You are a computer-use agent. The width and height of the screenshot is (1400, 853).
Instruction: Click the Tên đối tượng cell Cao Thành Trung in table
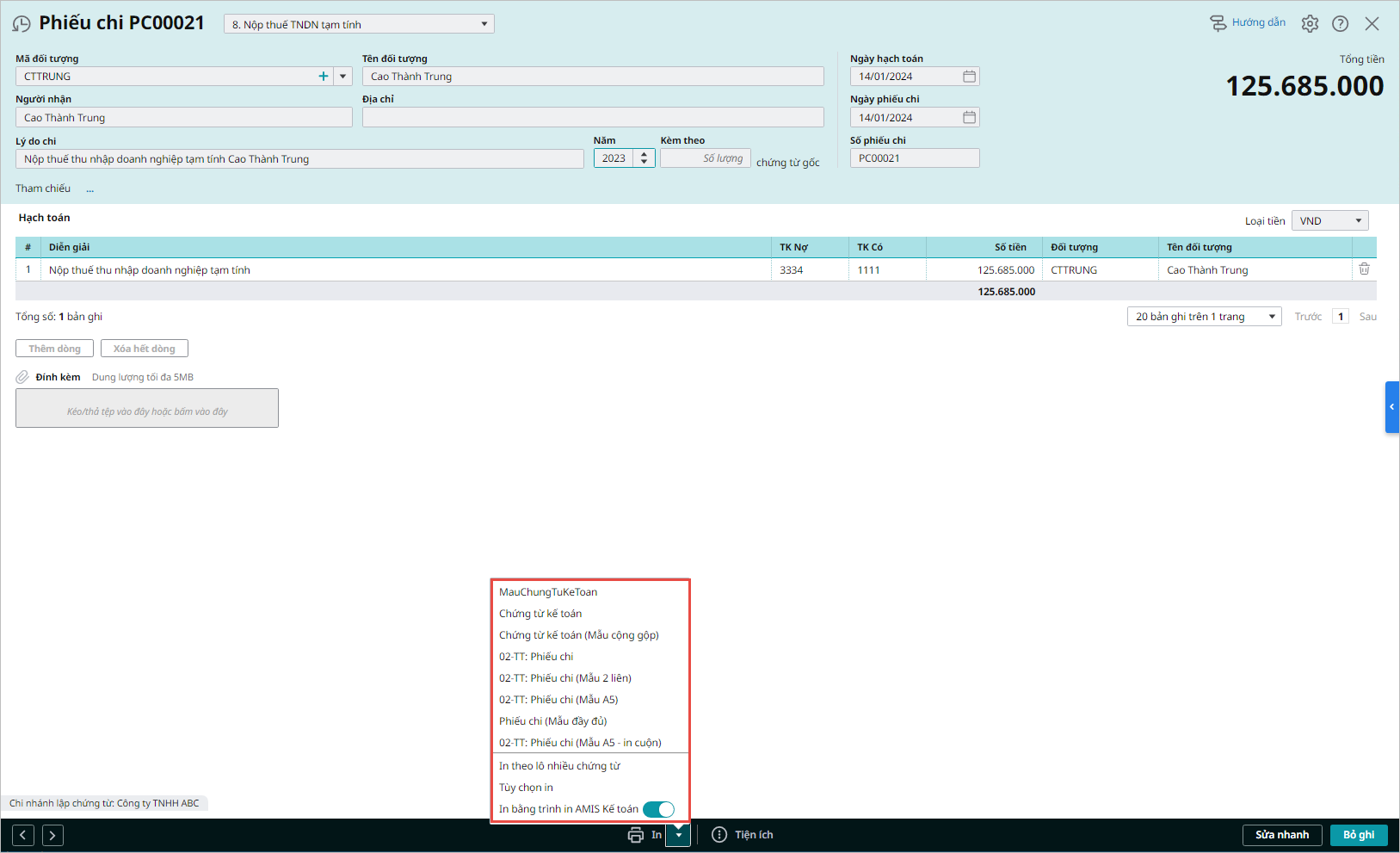tap(1255, 270)
